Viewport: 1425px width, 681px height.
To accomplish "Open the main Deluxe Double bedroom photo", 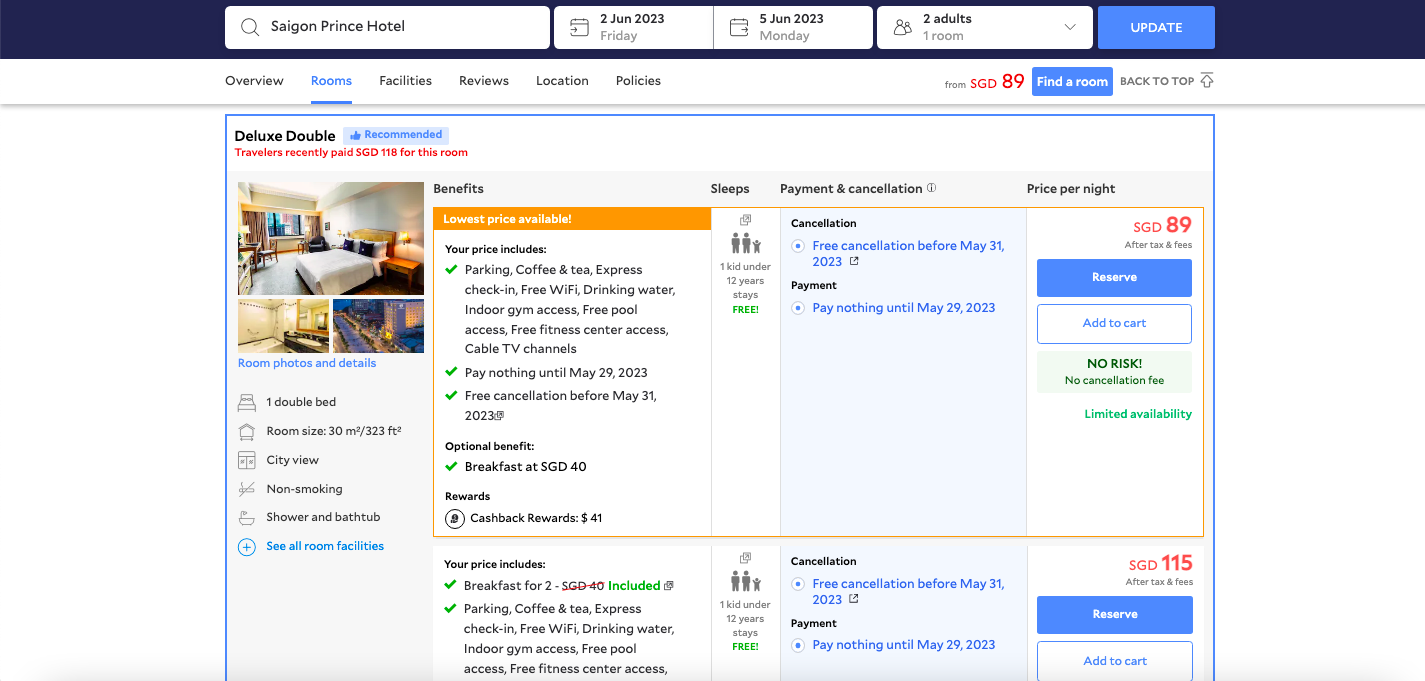I will coord(331,238).
